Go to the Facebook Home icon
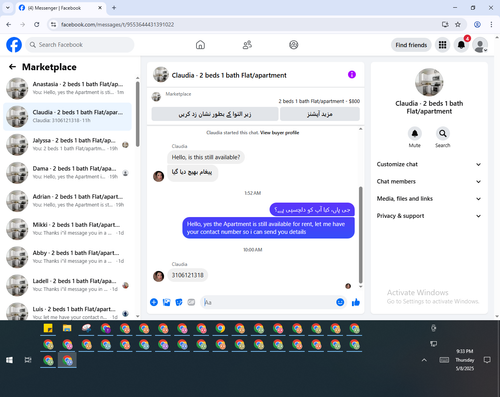The width and height of the screenshot is (500, 397). [x=200, y=45]
